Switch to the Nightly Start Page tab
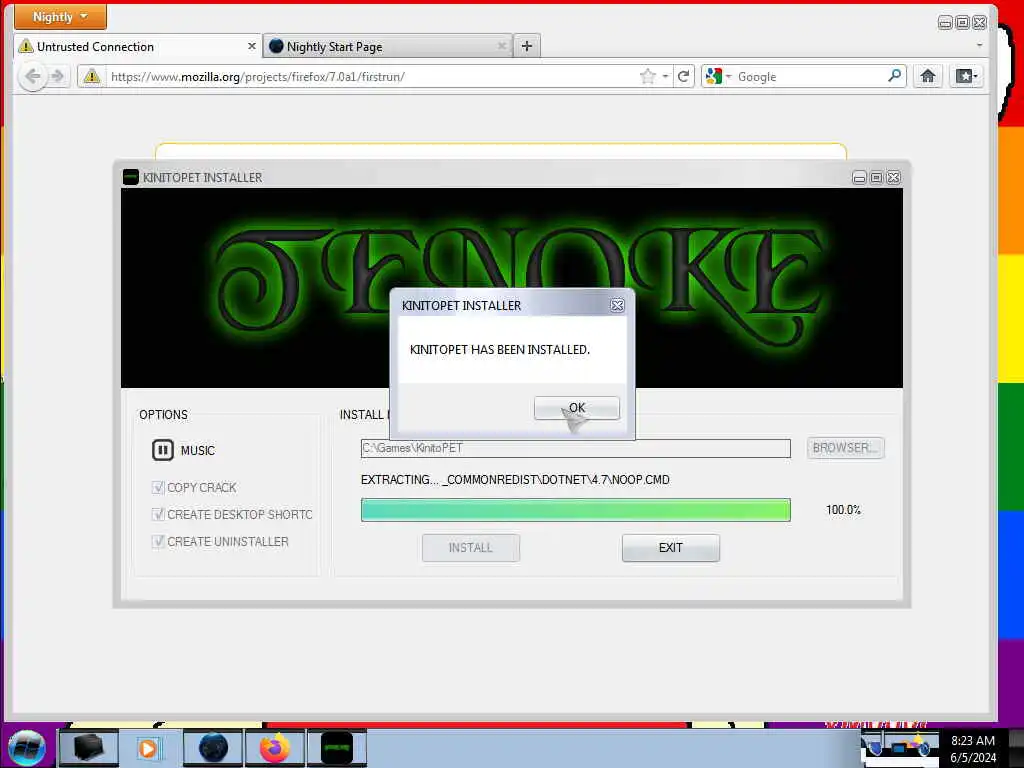This screenshot has height=768, width=1024. point(388,46)
